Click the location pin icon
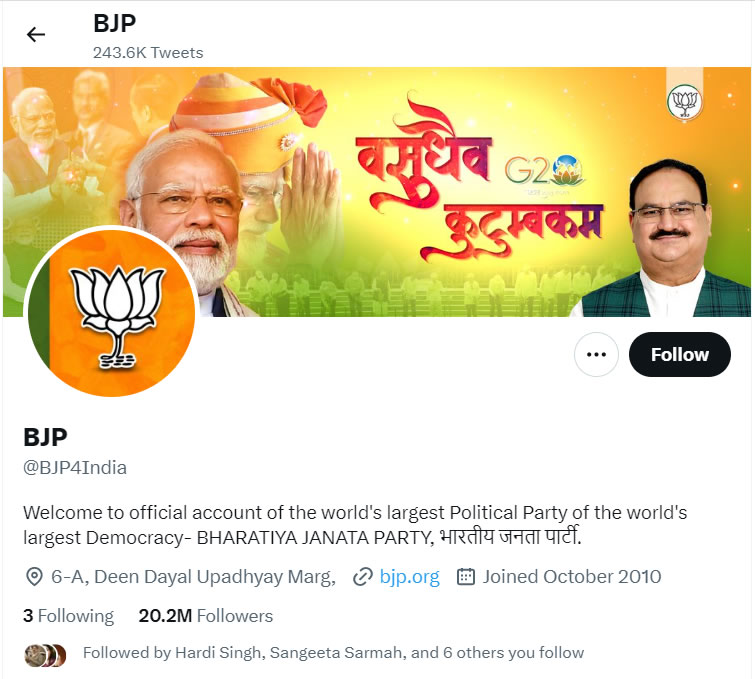This screenshot has width=755, height=679. pos(34,577)
